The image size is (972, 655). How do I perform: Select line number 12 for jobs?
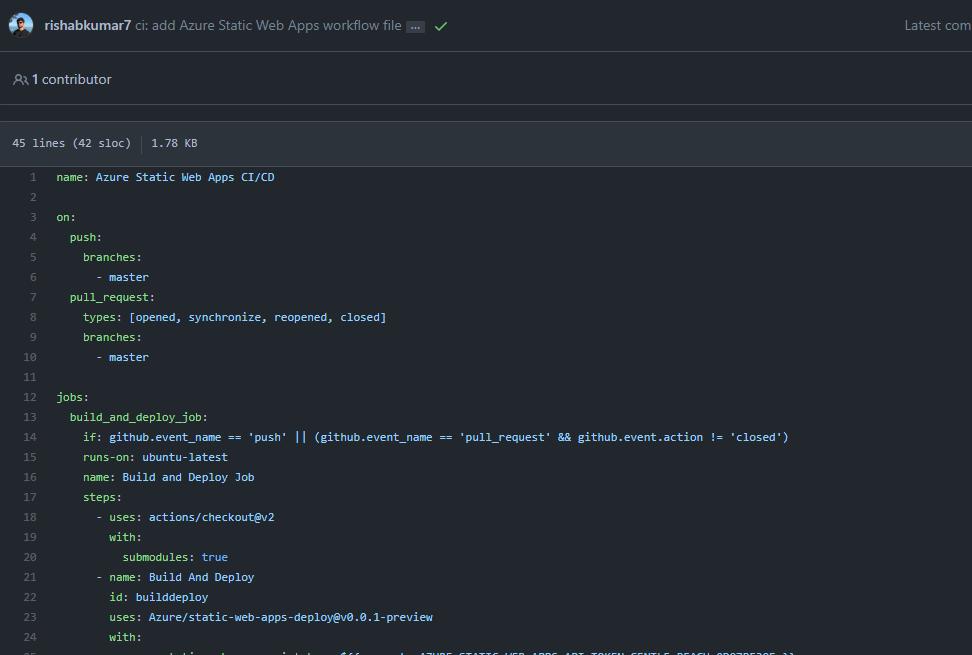point(30,397)
